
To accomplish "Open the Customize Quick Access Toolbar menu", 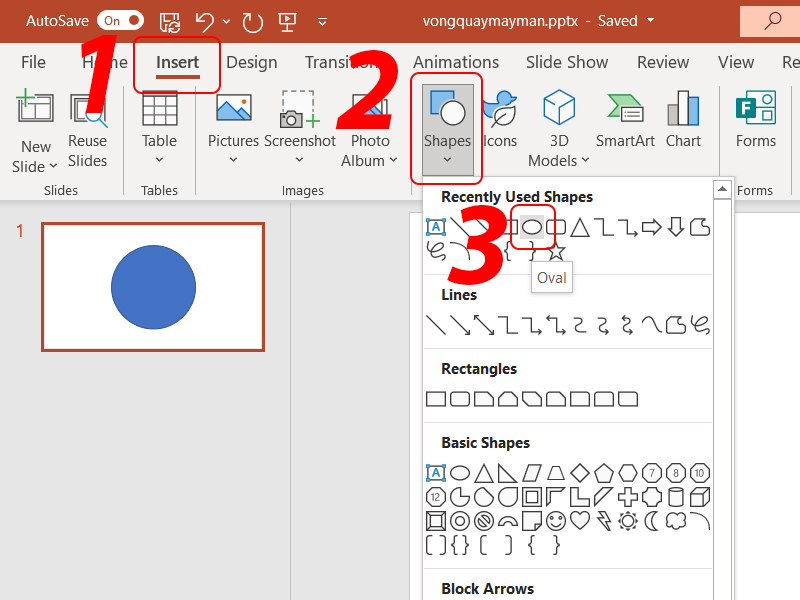I will click(x=322, y=20).
